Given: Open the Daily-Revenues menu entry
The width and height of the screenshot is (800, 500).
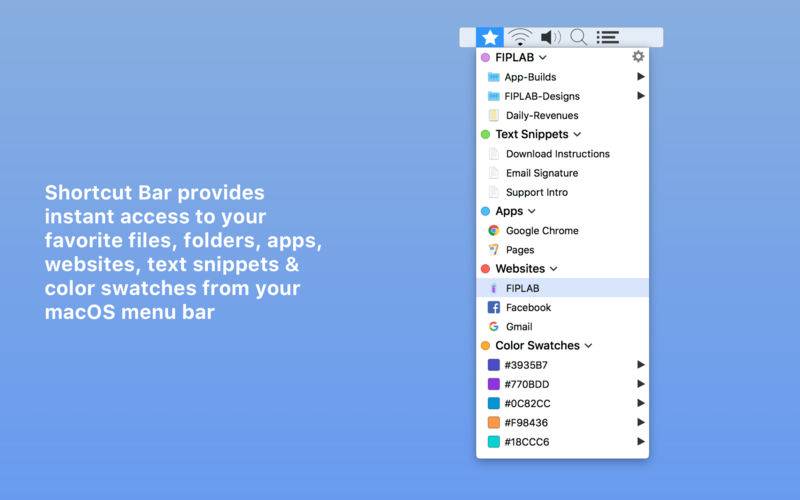Looking at the screenshot, I should click(562, 115).
